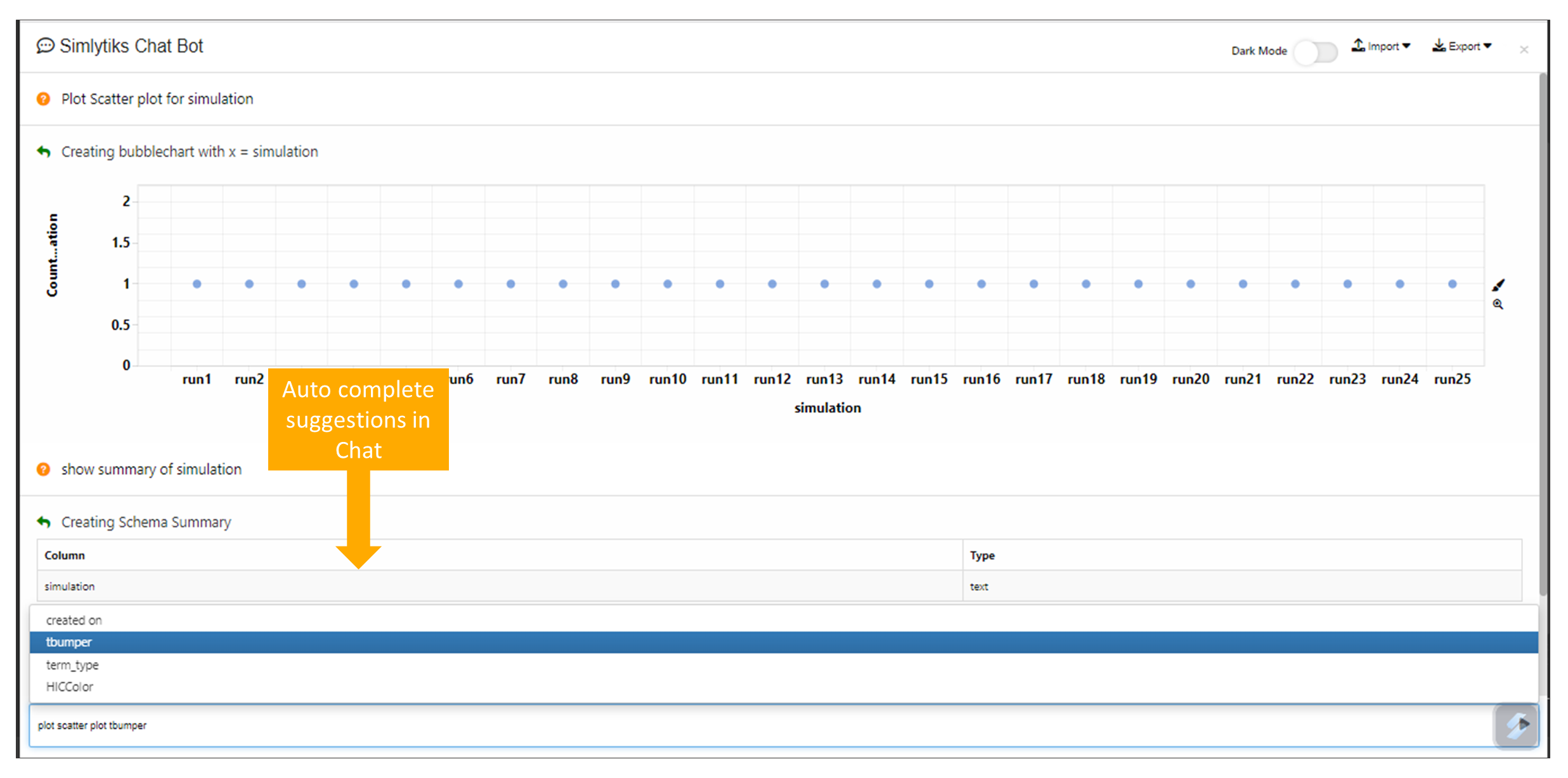The width and height of the screenshot is (1568, 778).
Task: Click the 'run7' axis label
Action: [x=510, y=379]
